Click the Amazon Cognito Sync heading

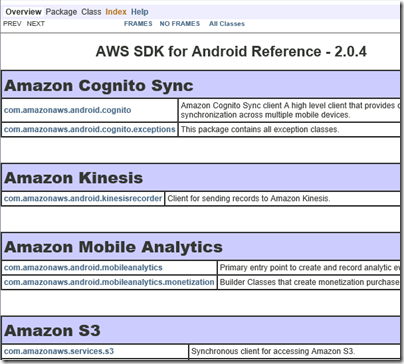click(99, 86)
